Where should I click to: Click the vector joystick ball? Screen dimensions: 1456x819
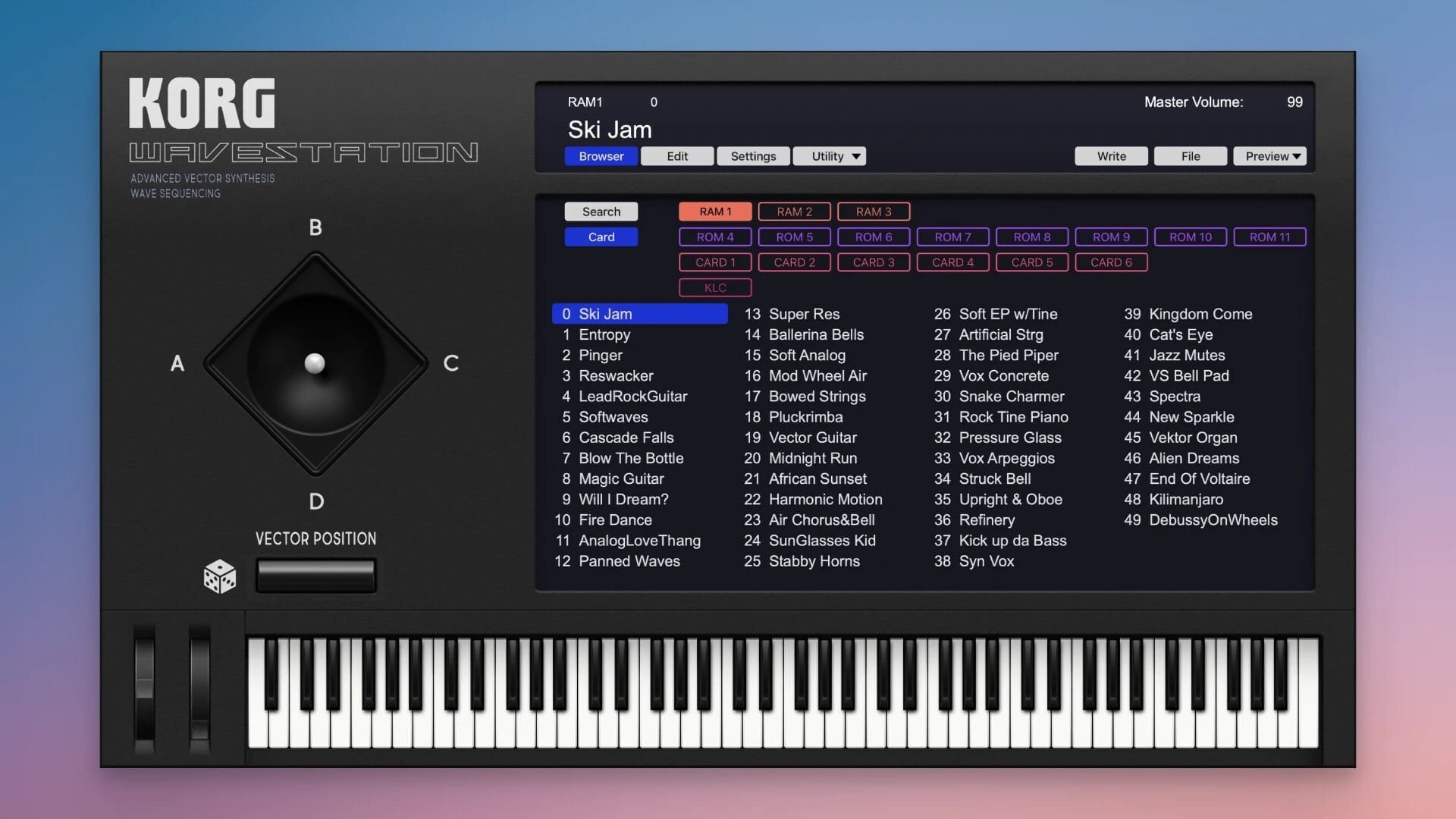click(x=315, y=363)
